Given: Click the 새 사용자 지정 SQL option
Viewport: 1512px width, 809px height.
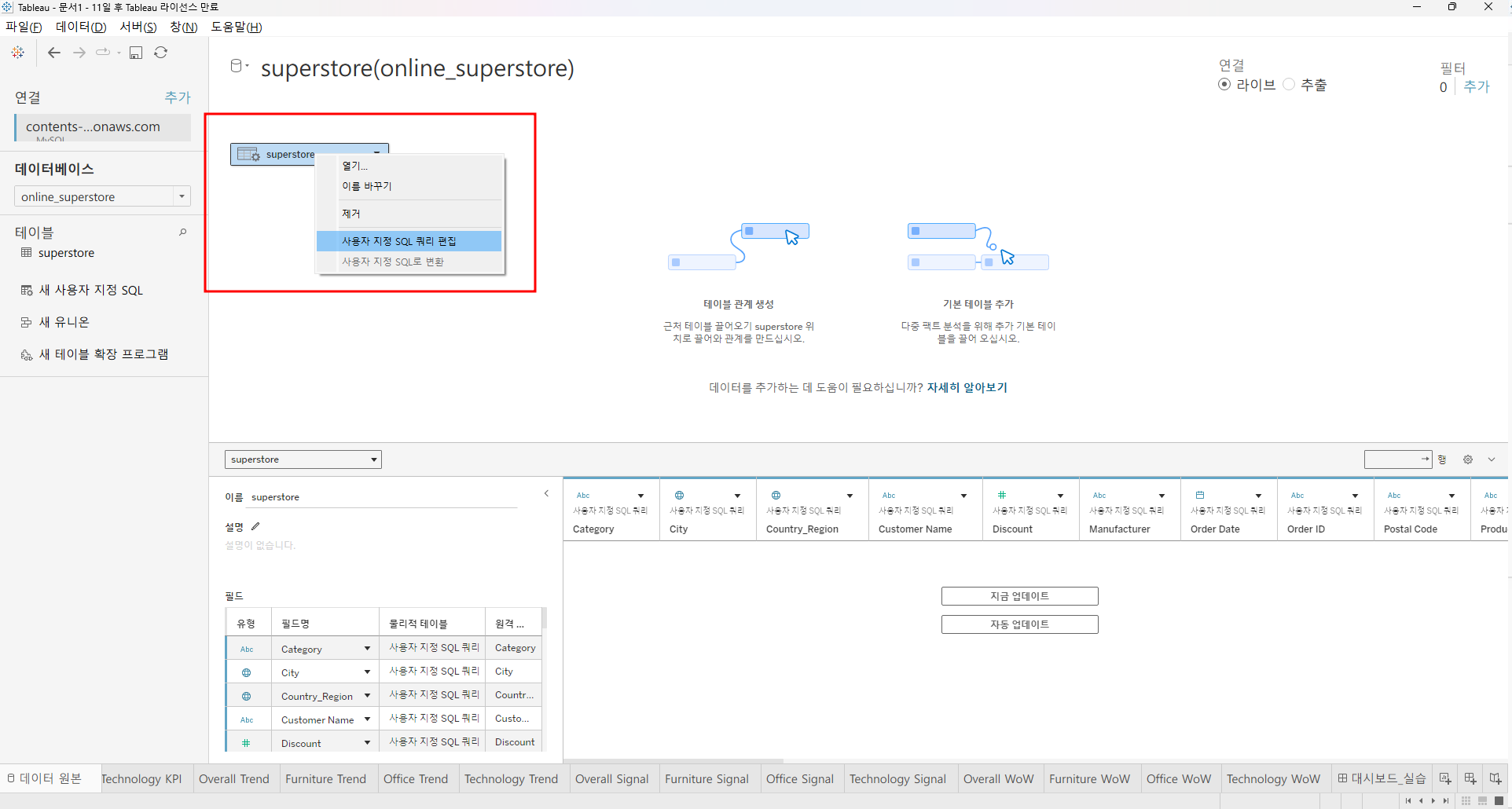Looking at the screenshot, I should 91,290.
